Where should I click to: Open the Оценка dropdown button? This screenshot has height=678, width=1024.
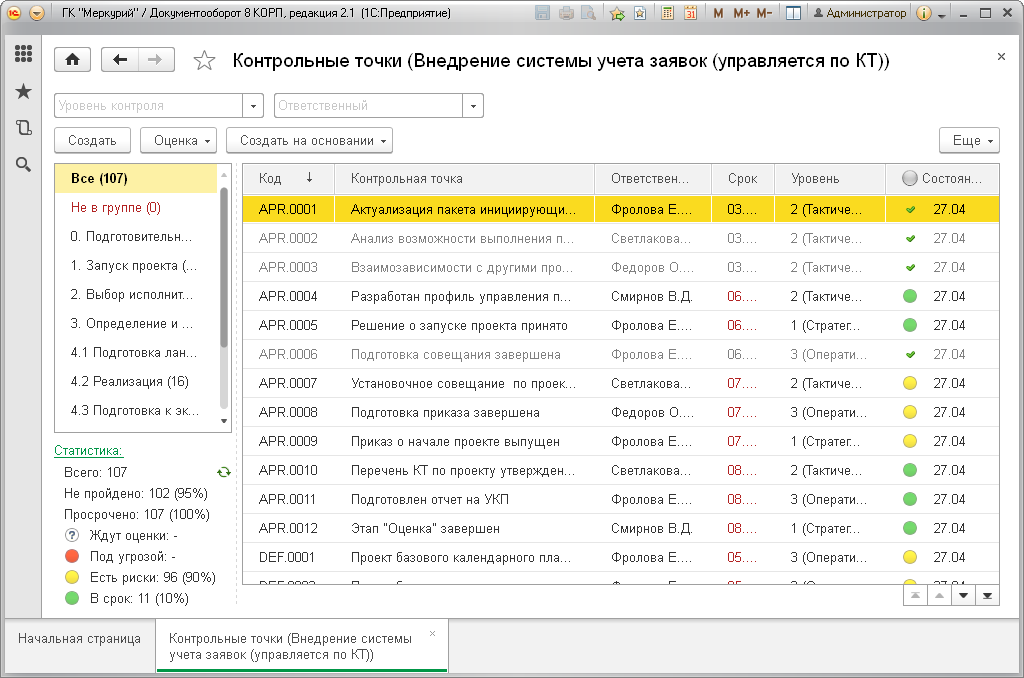pyautogui.click(x=179, y=140)
